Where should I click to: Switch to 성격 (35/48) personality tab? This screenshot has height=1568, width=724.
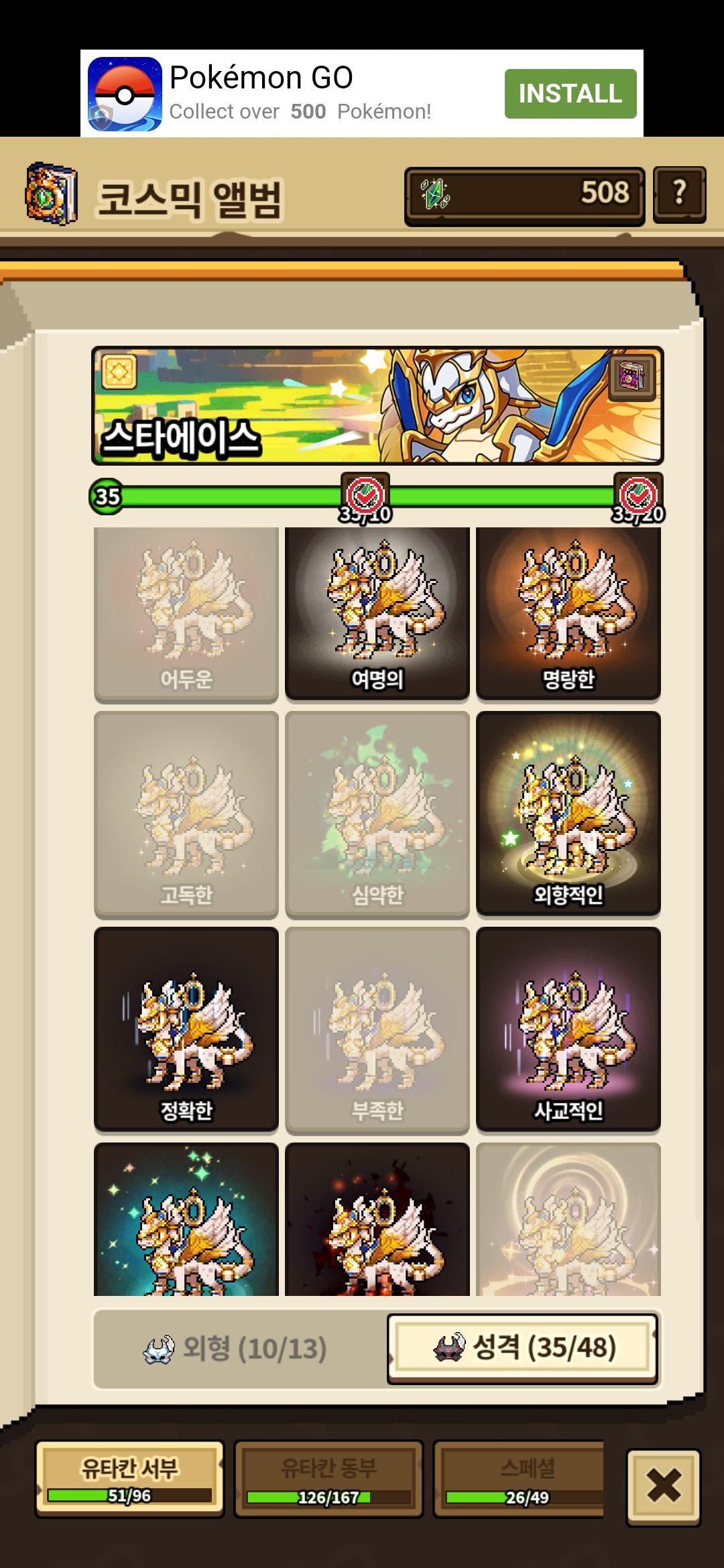click(x=523, y=1348)
